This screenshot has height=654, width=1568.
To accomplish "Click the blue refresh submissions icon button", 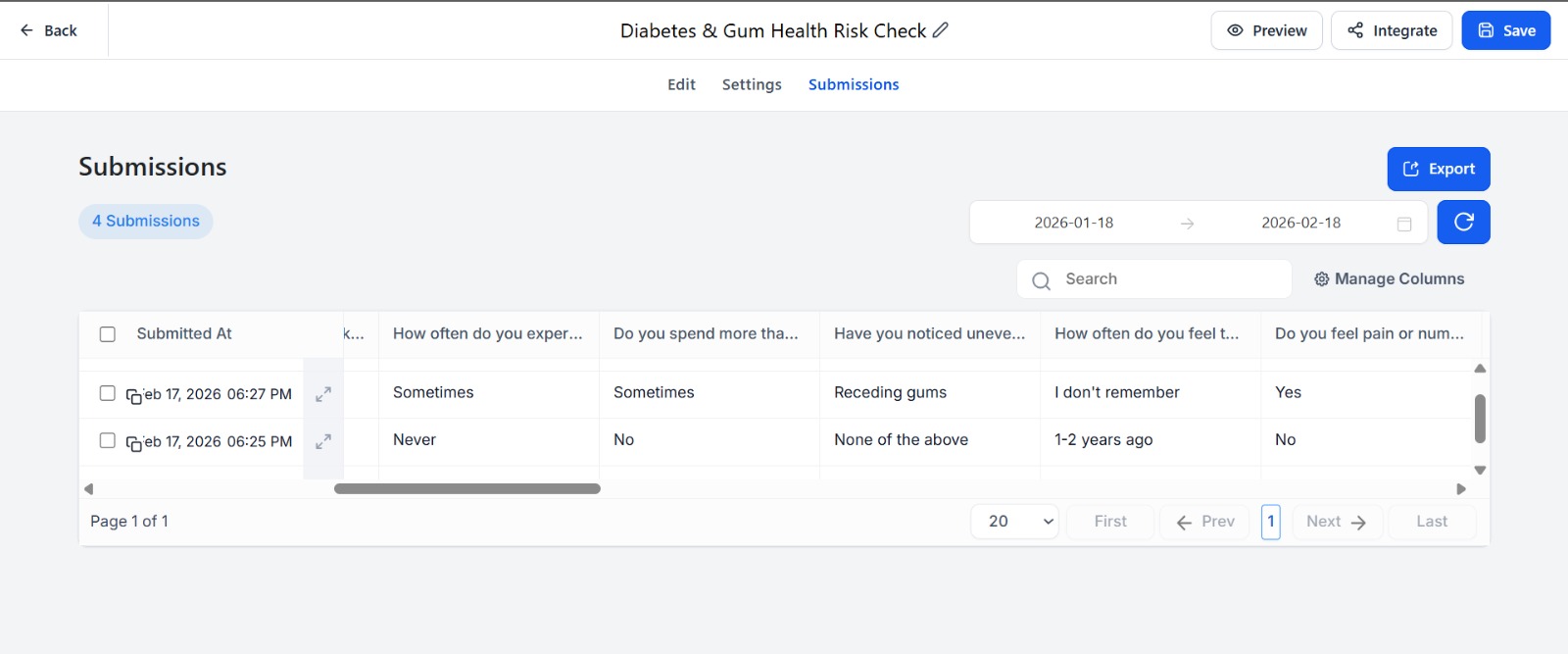I will click(1463, 223).
